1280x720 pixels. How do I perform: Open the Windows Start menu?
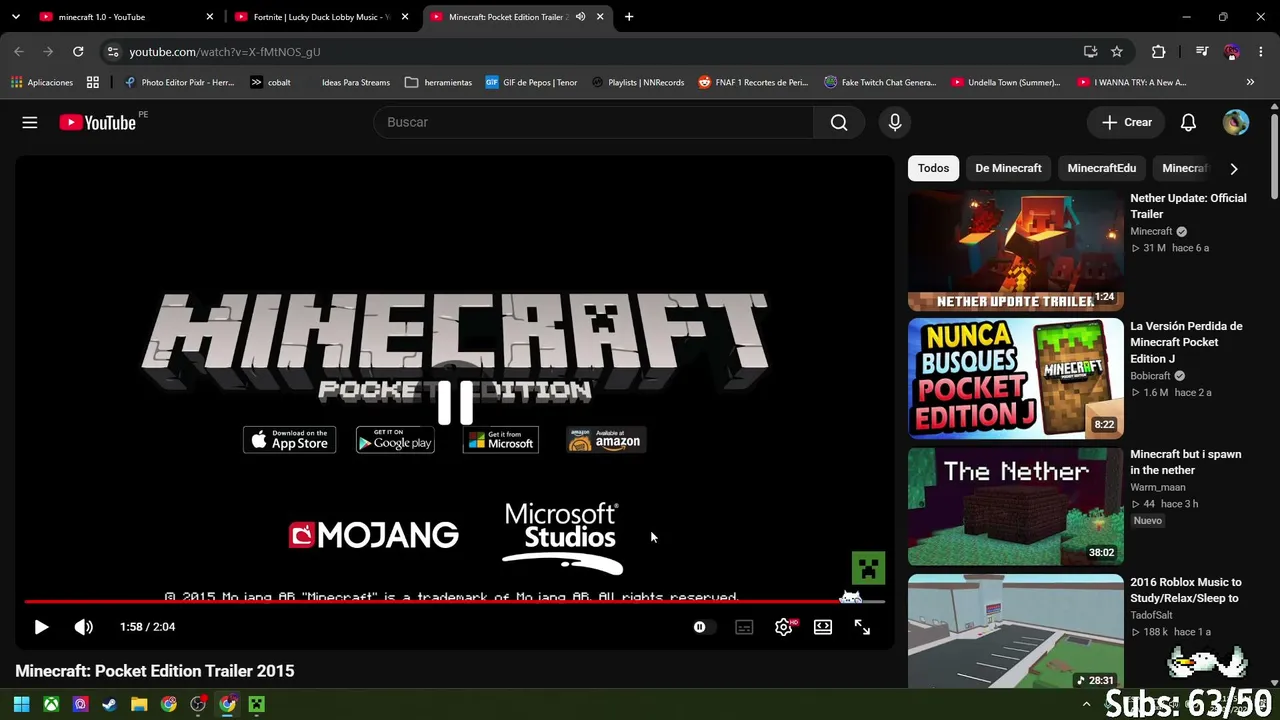coord(21,704)
